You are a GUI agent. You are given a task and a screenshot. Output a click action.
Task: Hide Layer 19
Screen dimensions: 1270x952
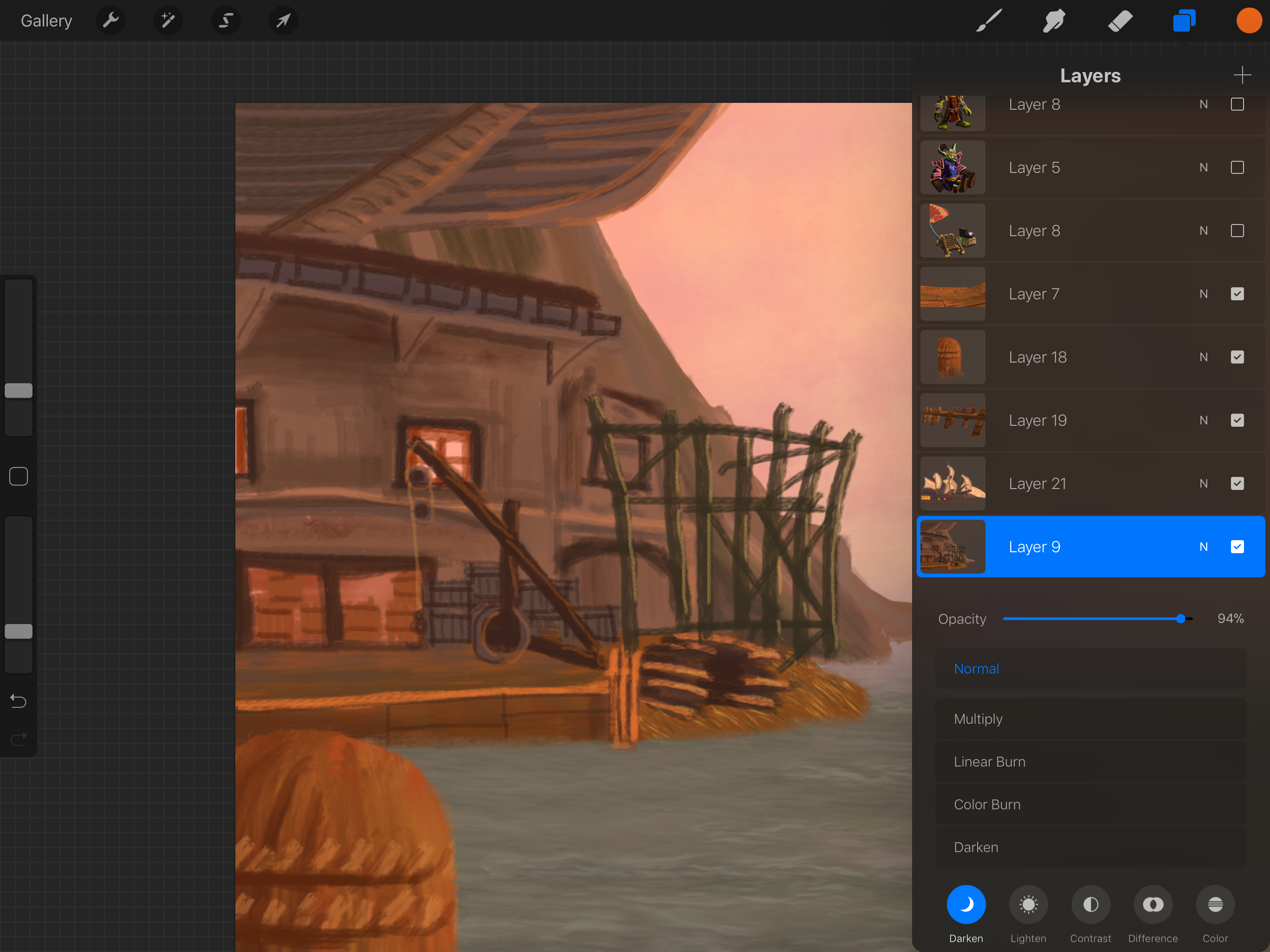pyautogui.click(x=1237, y=420)
